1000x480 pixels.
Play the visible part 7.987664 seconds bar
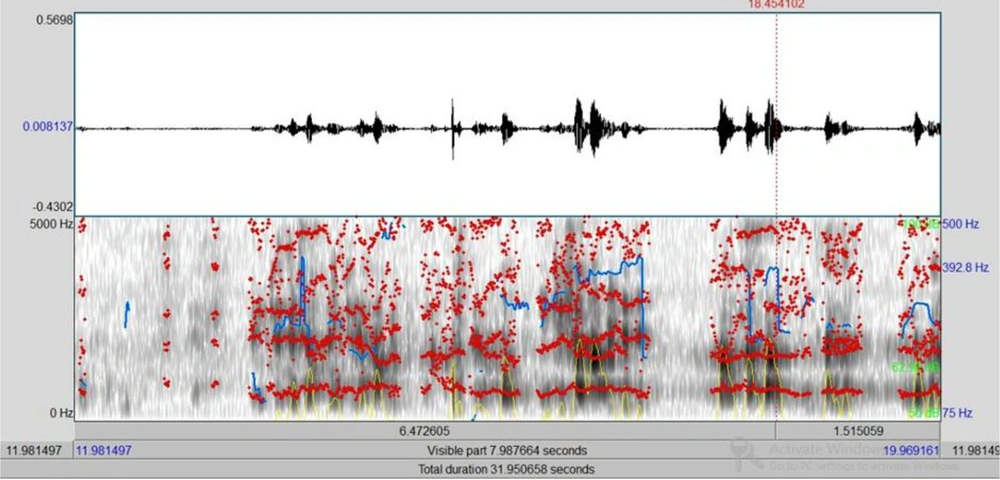pos(507,450)
